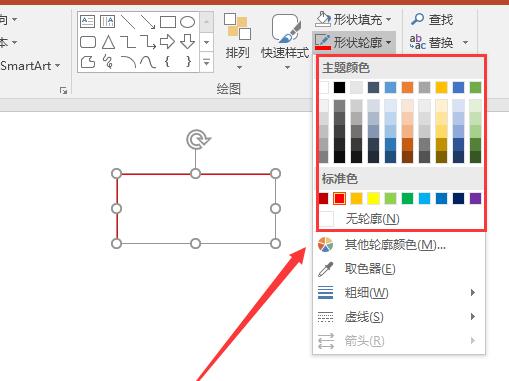Select the Rectangle shape in gallery
Screen dimensions: 509x381
click(x=168, y=22)
